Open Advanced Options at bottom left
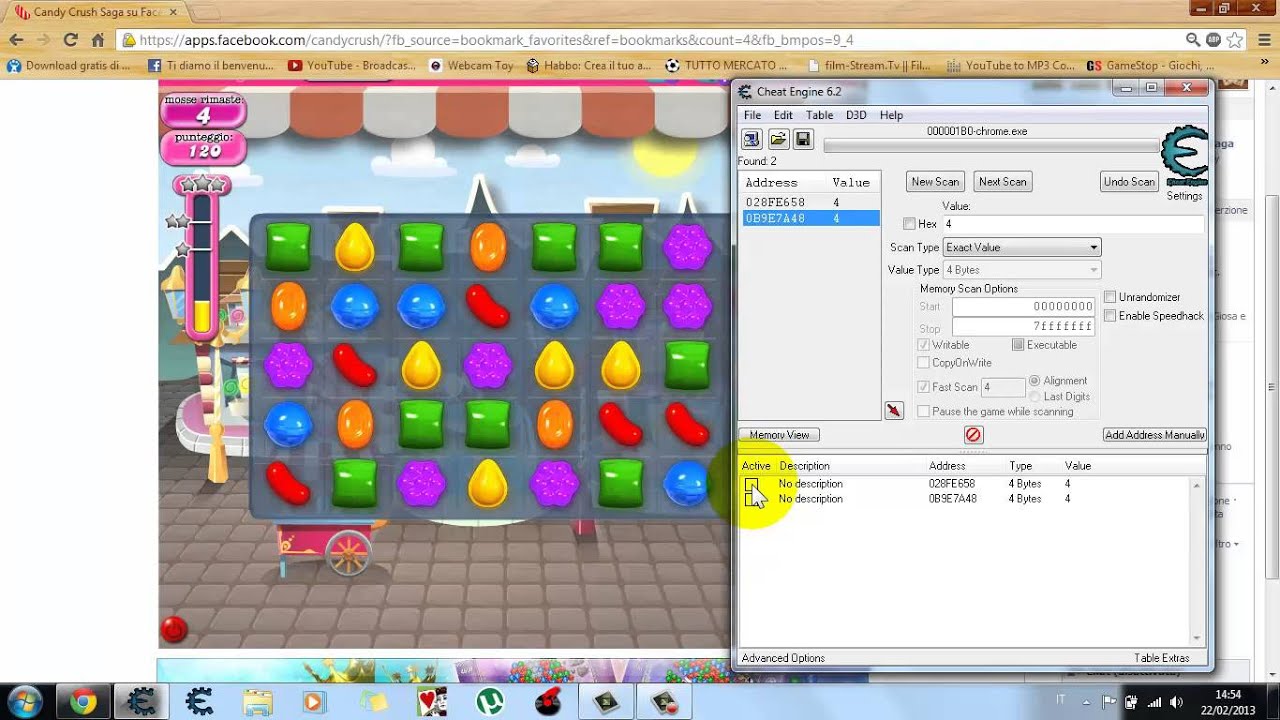This screenshot has height=720, width=1280. [x=783, y=658]
